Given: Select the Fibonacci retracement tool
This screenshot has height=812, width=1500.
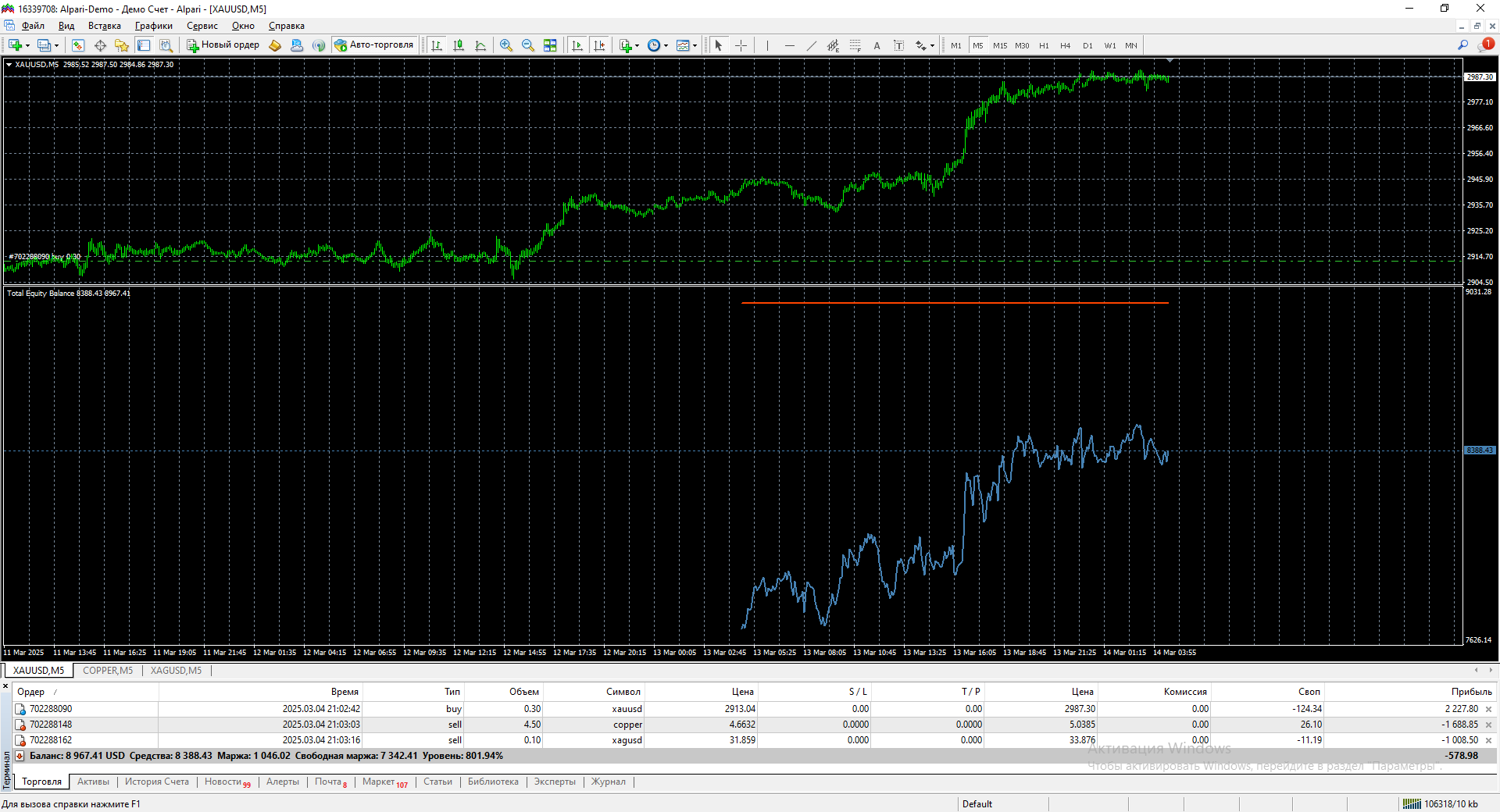Looking at the screenshot, I should (855, 45).
